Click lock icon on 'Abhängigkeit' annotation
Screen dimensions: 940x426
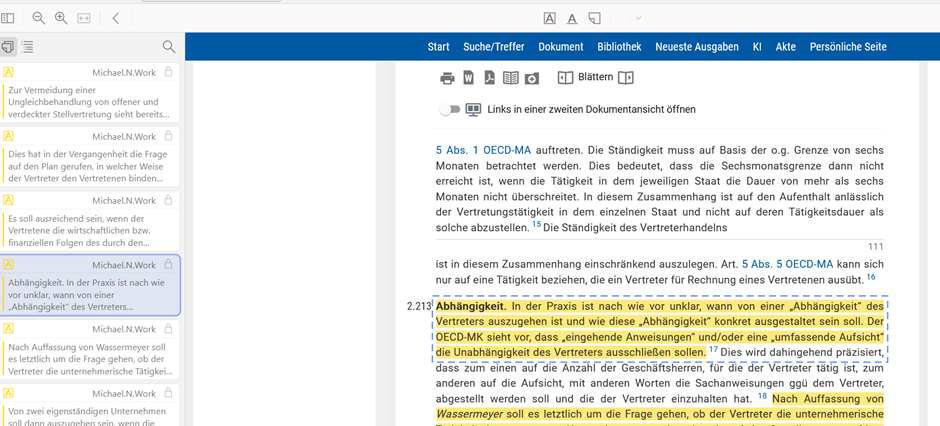168,264
